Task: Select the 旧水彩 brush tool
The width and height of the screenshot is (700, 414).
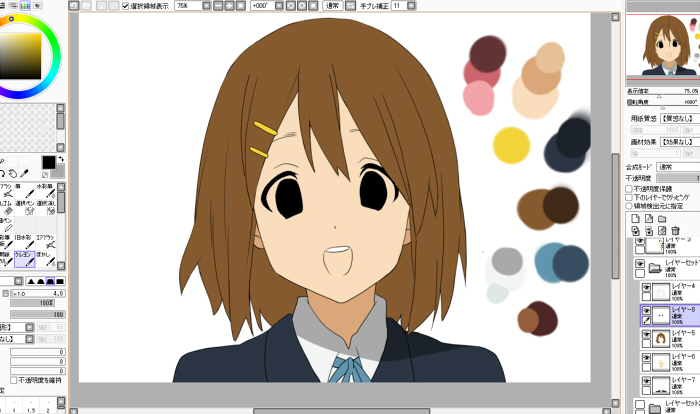Action: point(25,242)
